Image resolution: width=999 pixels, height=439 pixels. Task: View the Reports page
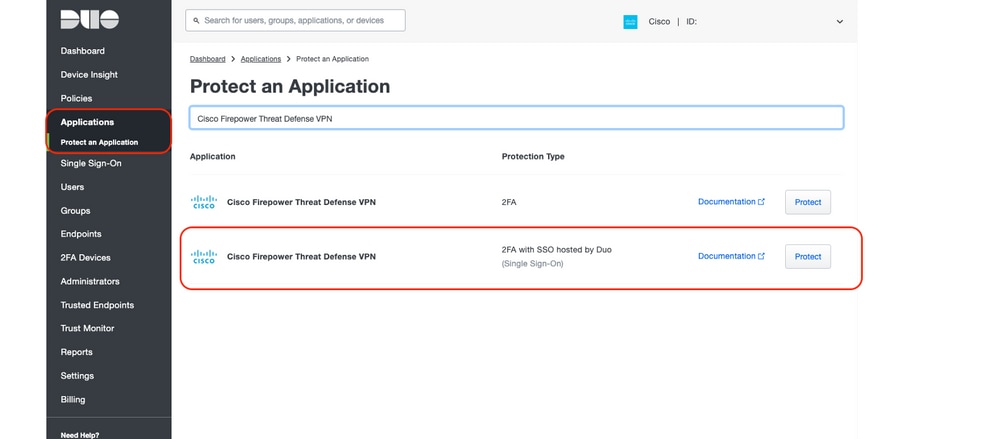pos(76,352)
